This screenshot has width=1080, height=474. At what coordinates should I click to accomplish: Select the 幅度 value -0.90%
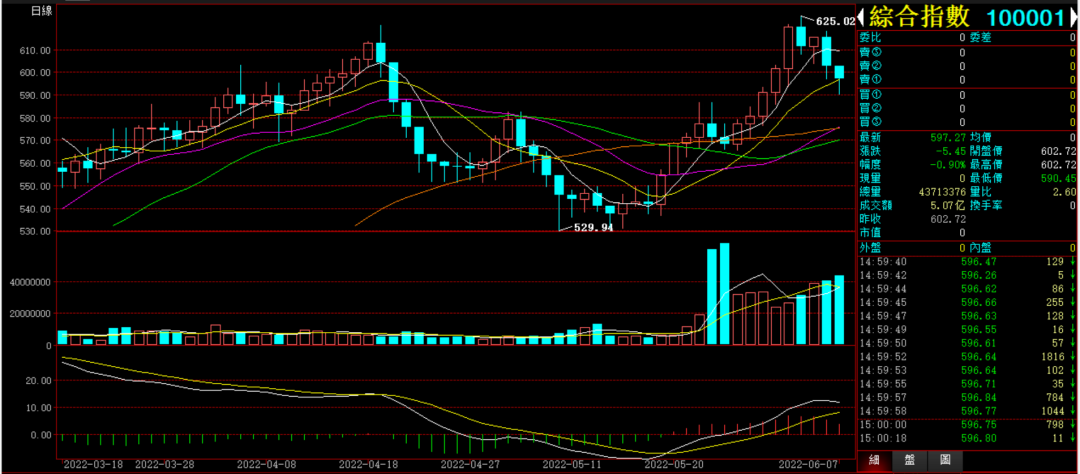pos(950,165)
